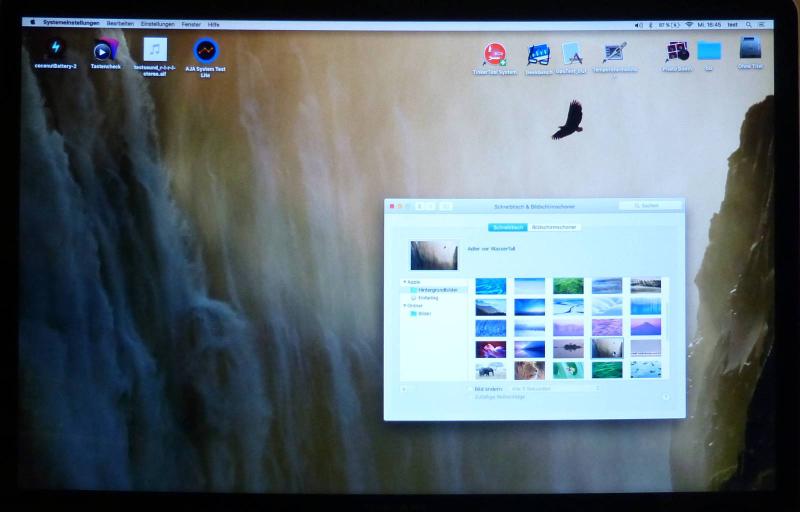
Task: Click the Bluetooth icon in menu bar
Action: pyautogui.click(x=651, y=25)
